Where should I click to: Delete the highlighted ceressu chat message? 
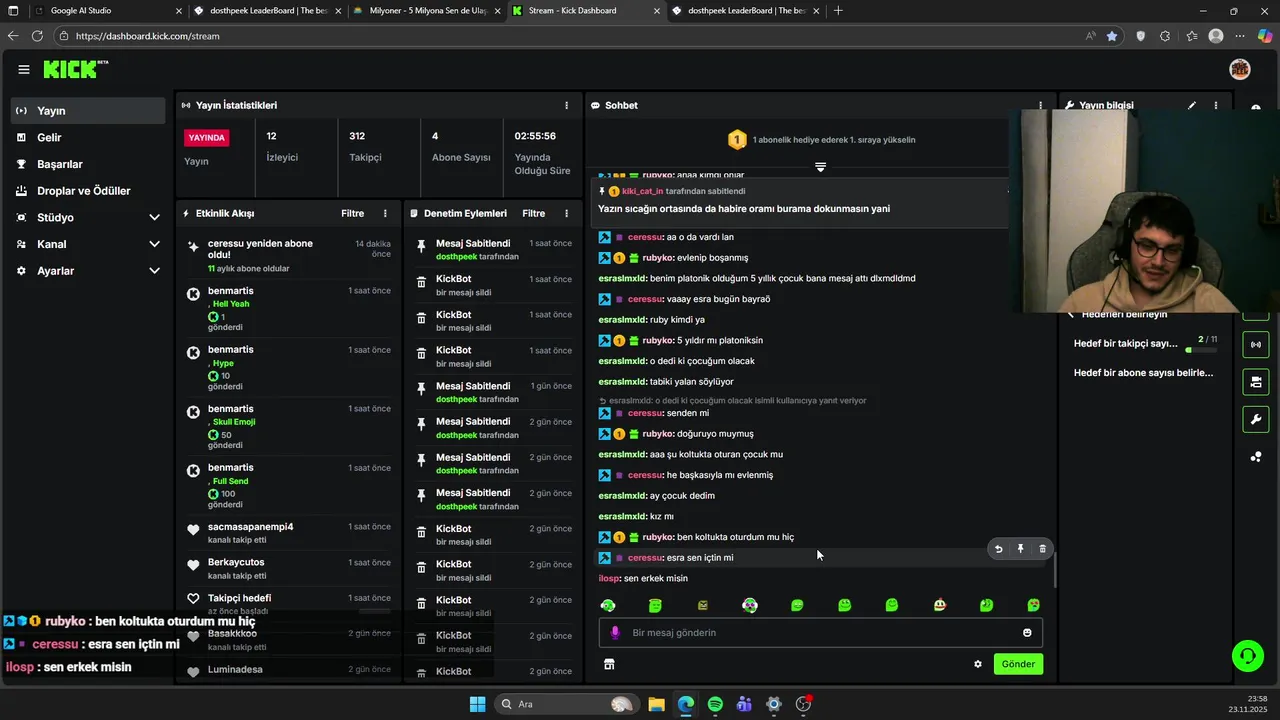tap(1042, 548)
